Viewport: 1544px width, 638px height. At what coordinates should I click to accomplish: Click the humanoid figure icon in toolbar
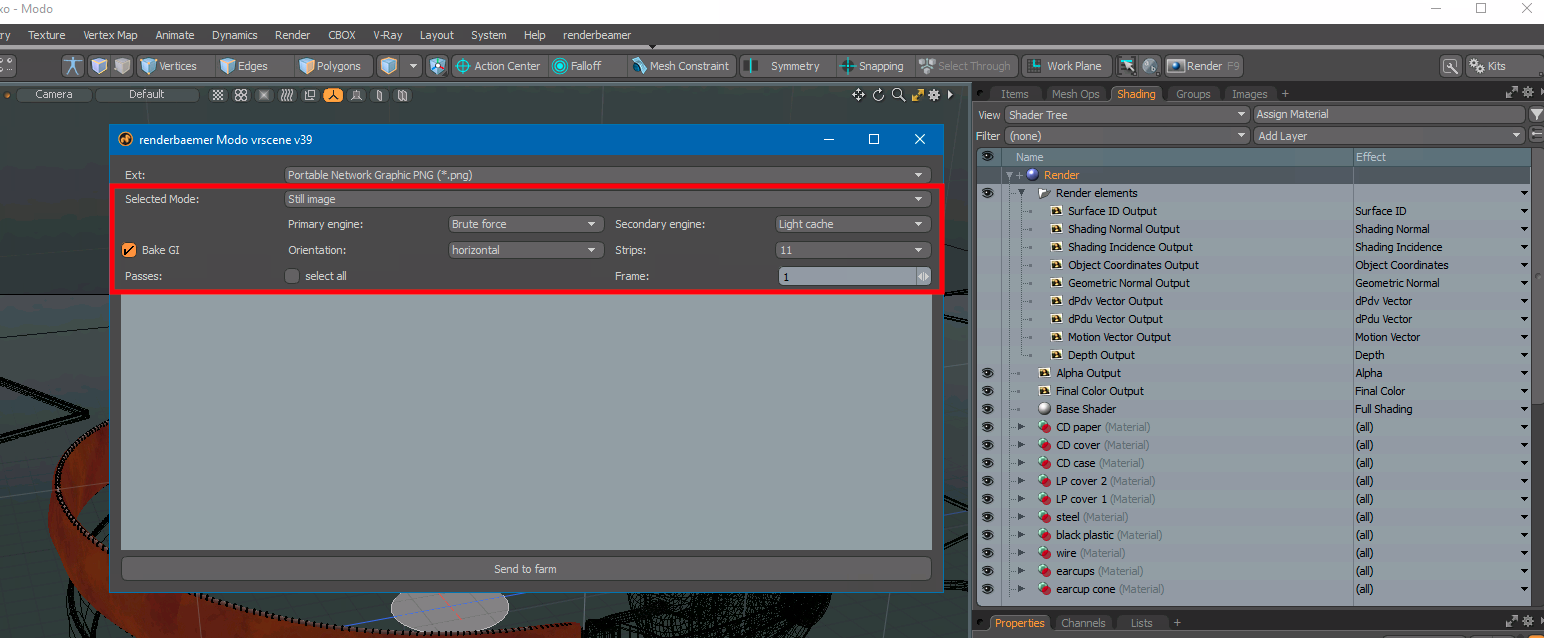(x=73, y=66)
